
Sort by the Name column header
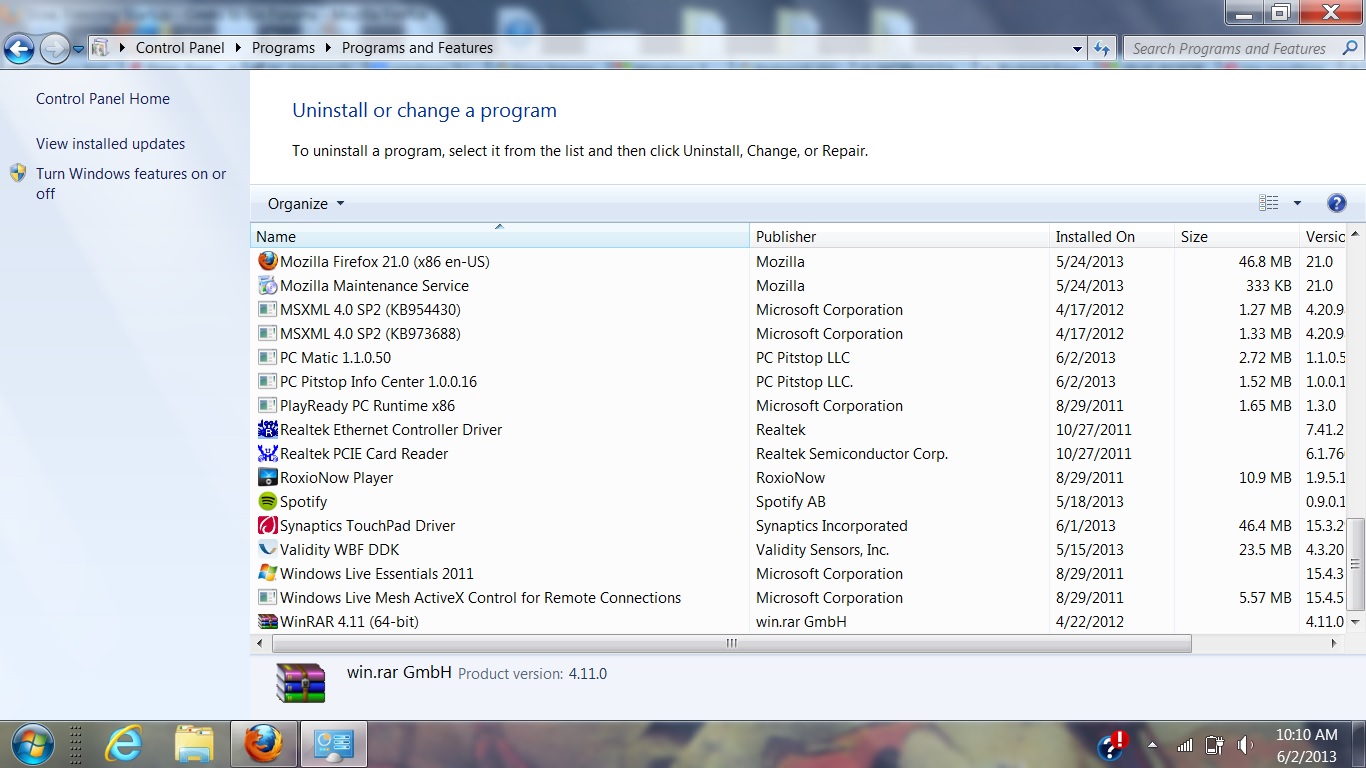tap(499, 236)
